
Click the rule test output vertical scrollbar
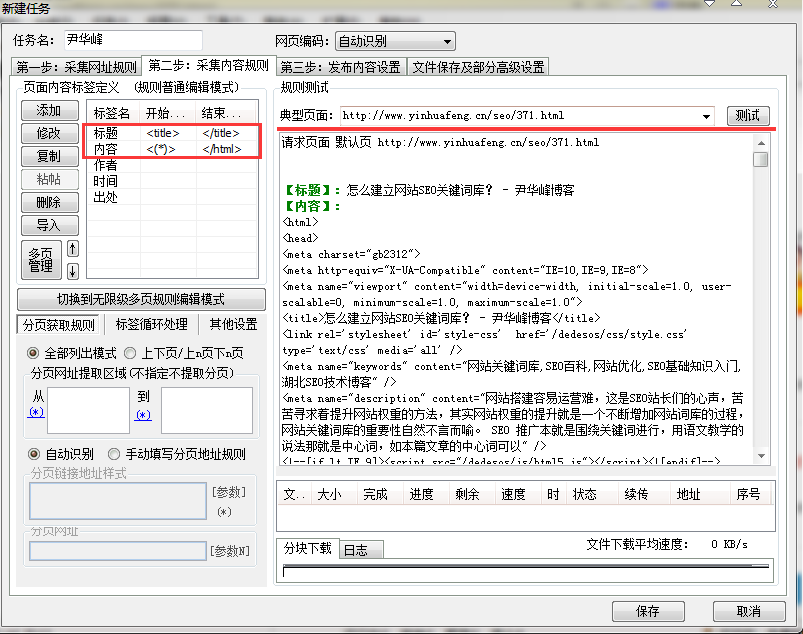pyautogui.click(x=761, y=300)
